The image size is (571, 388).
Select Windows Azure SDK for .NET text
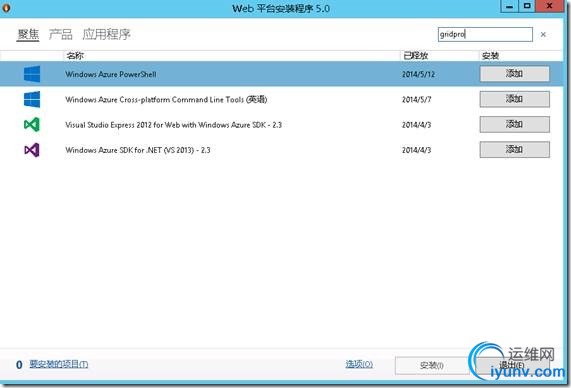click(138, 150)
